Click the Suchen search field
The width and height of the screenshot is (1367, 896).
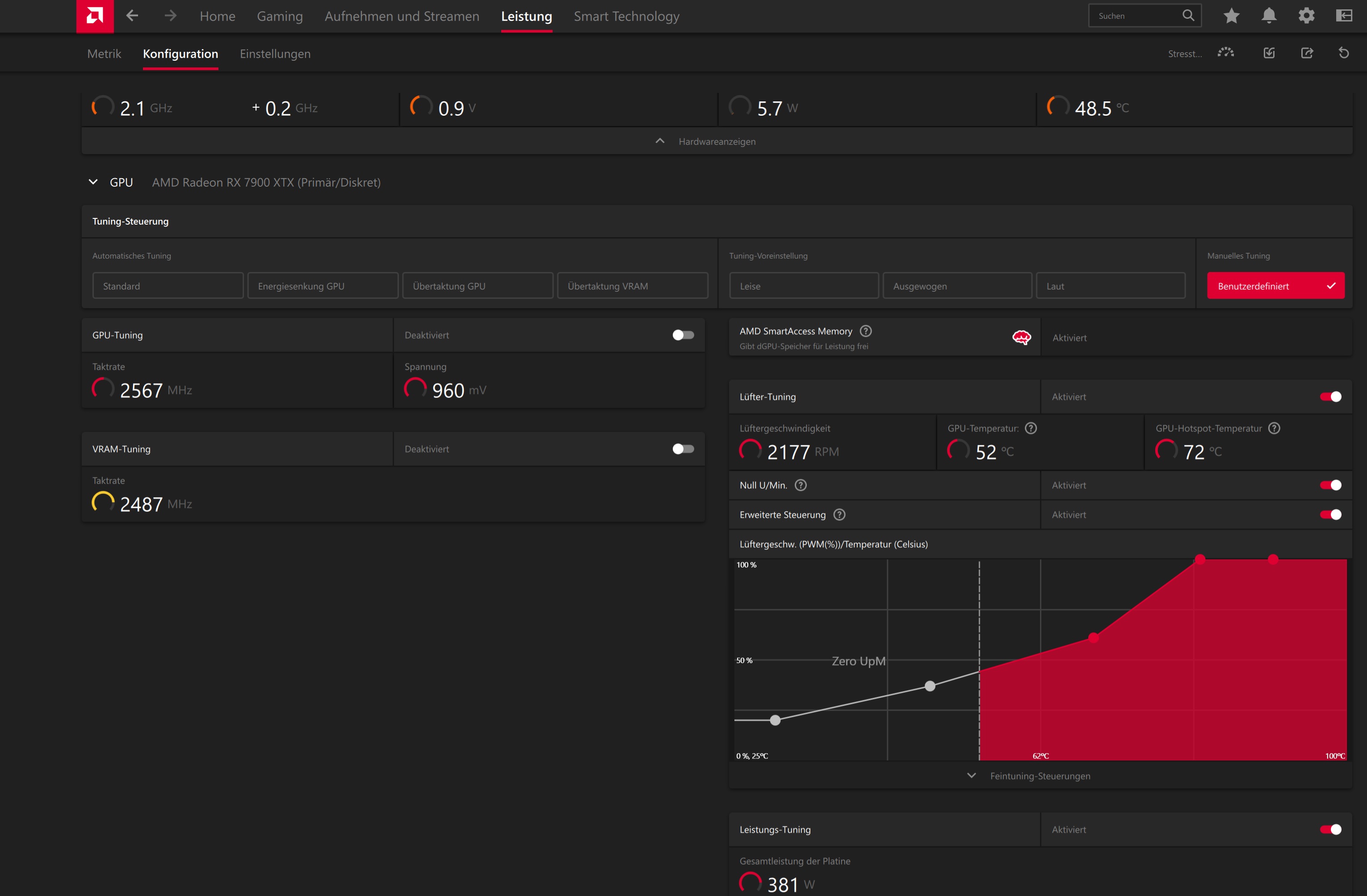pyautogui.click(x=1134, y=16)
